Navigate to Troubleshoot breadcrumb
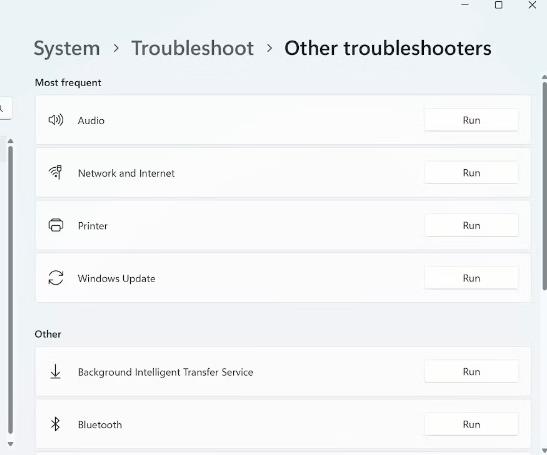This screenshot has width=547, height=455. (x=192, y=48)
